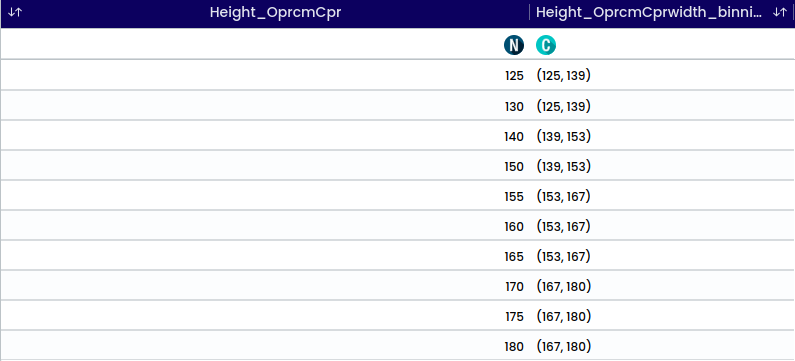795x361 pixels.
Task: Select the Height_OprcmCprwidth_binni... column header
Action: 649,13
